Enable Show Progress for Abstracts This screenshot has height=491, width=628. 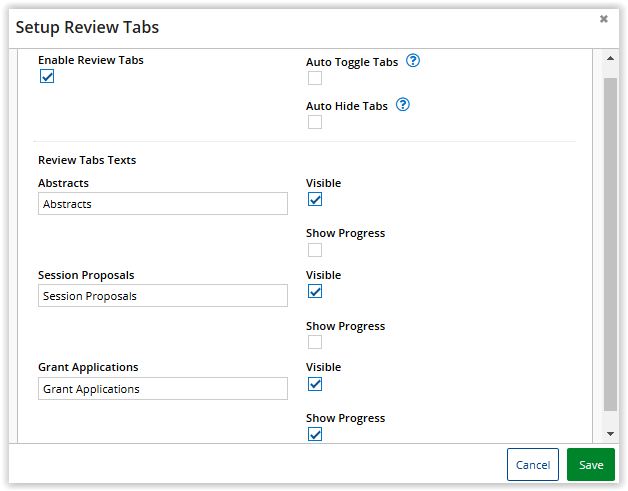(x=315, y=250)
